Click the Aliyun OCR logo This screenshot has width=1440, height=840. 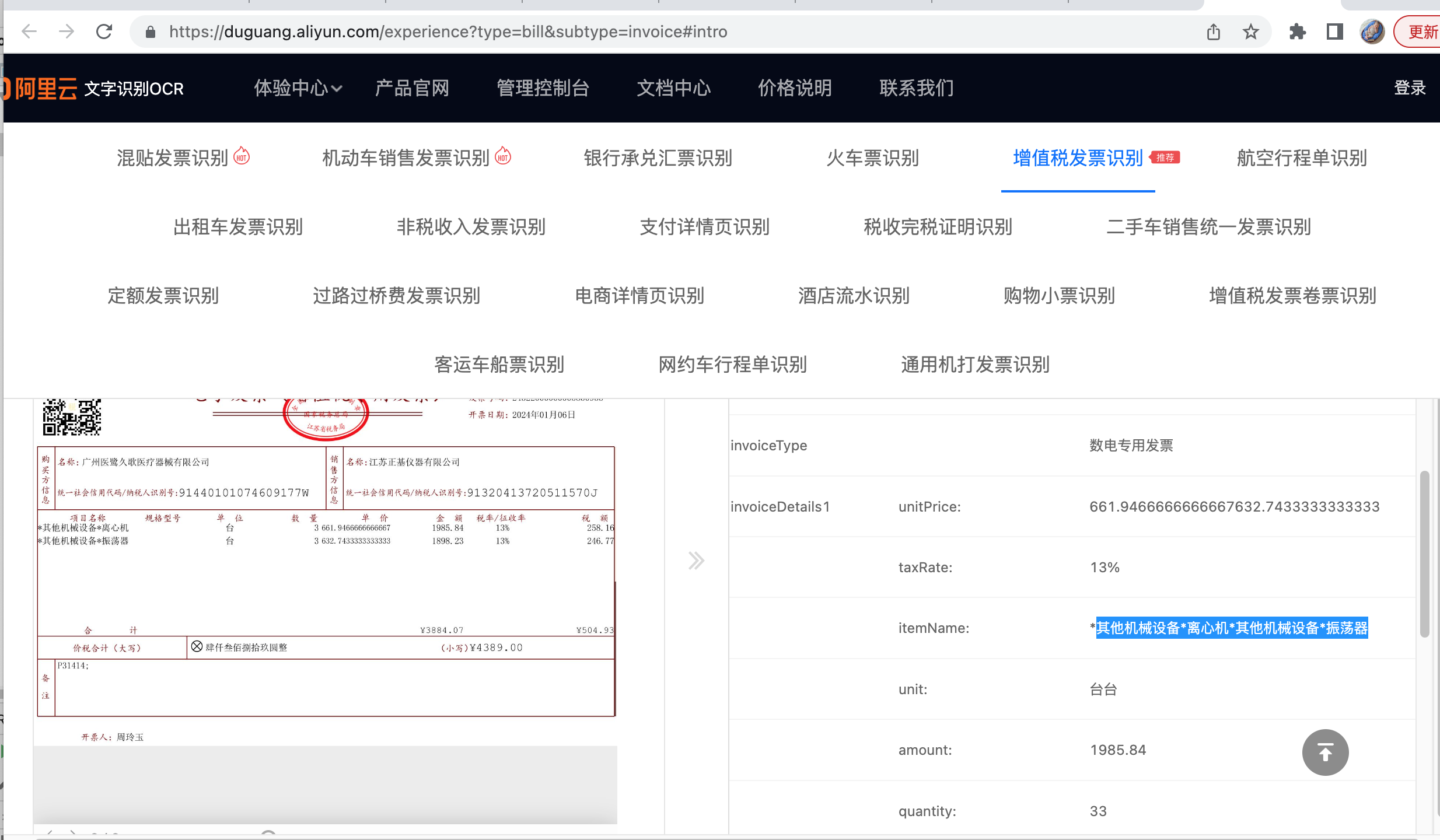93,89
